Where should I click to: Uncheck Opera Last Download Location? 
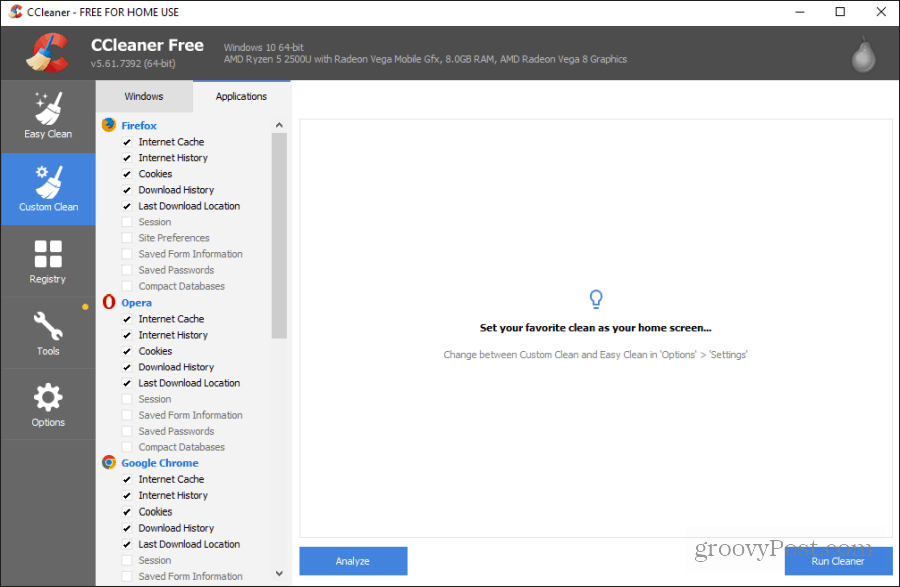127,383
